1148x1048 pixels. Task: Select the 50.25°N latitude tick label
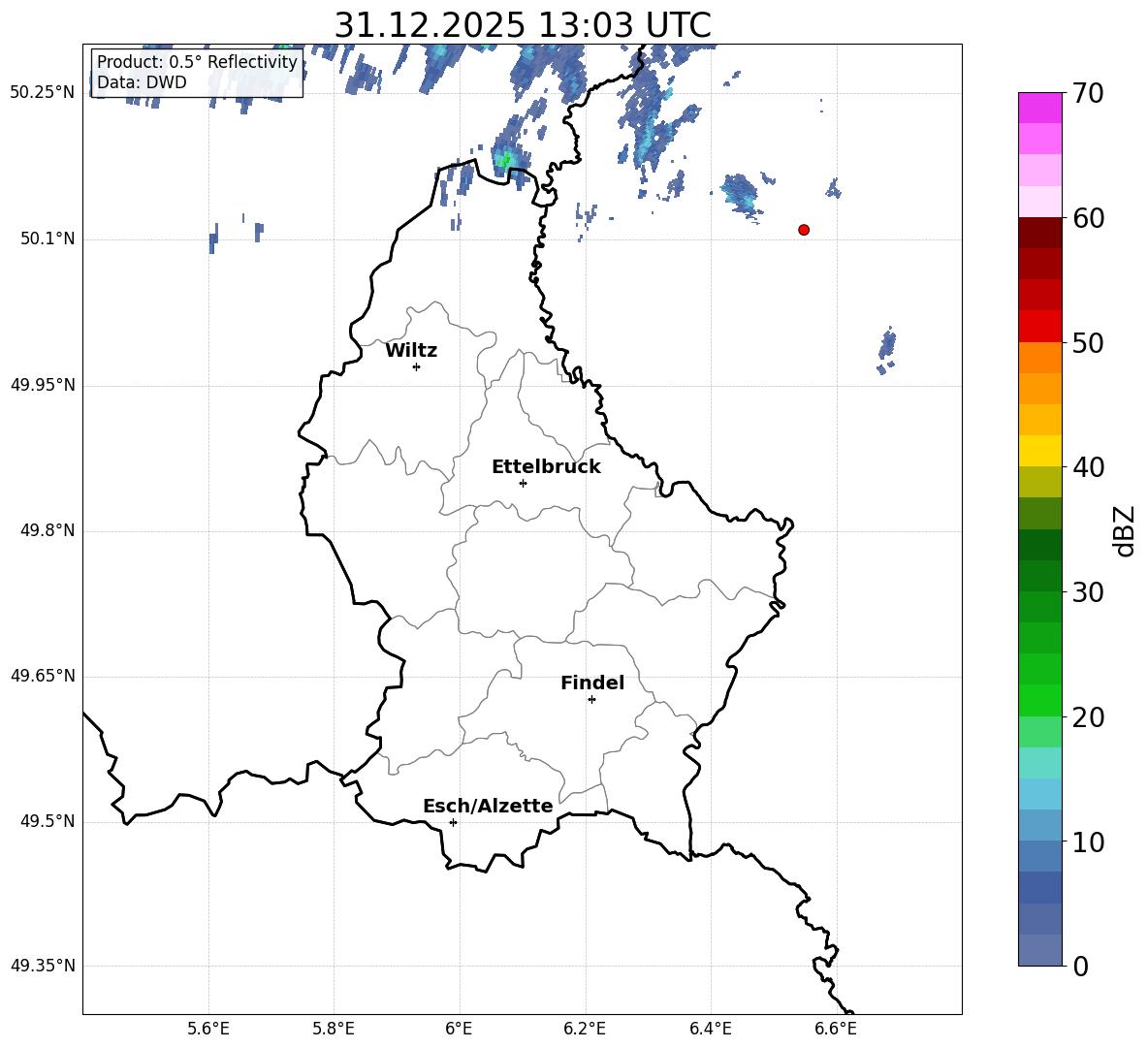[x=43, y=93]
